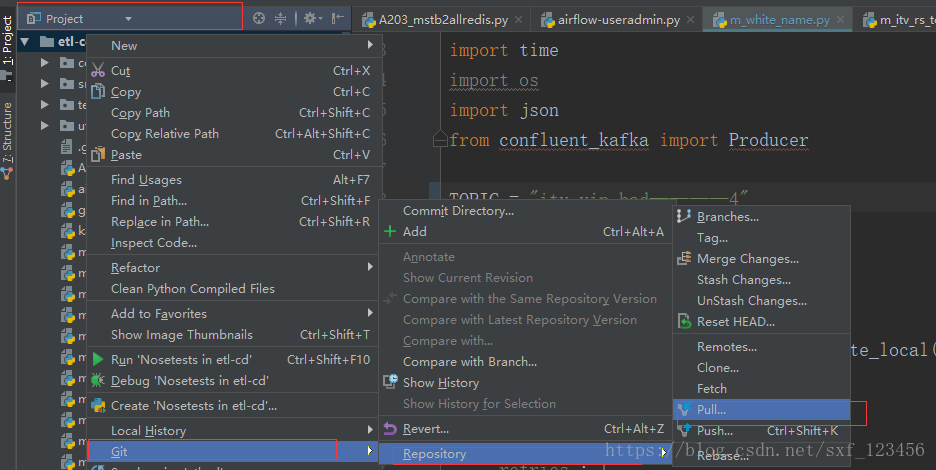Switch to the airflow-useradmin.py tab
Viewport: 936px width, 470px height.
(618, 20)
